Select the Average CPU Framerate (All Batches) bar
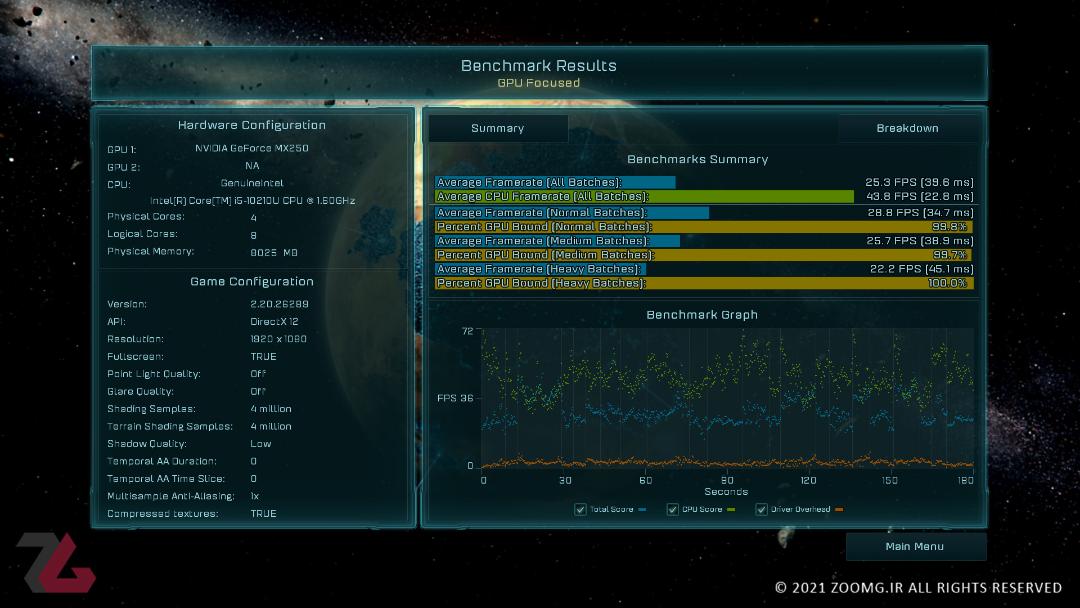The height and width of the screenshot is (608, 1080). [x=645, y=196]
